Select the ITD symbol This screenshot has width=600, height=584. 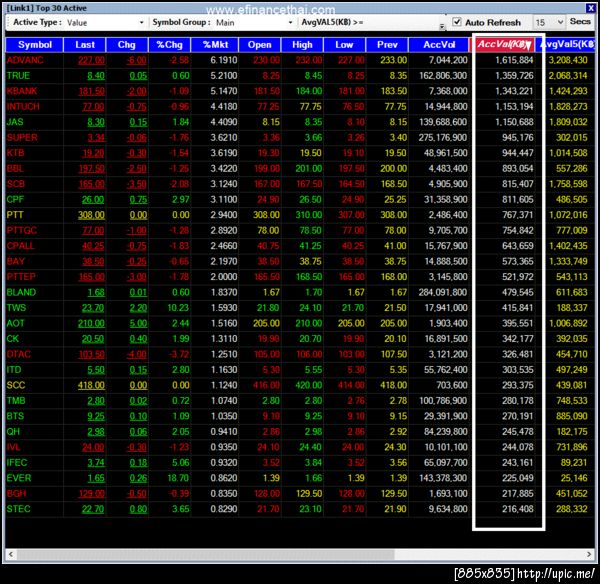click(x=14, y=370)
